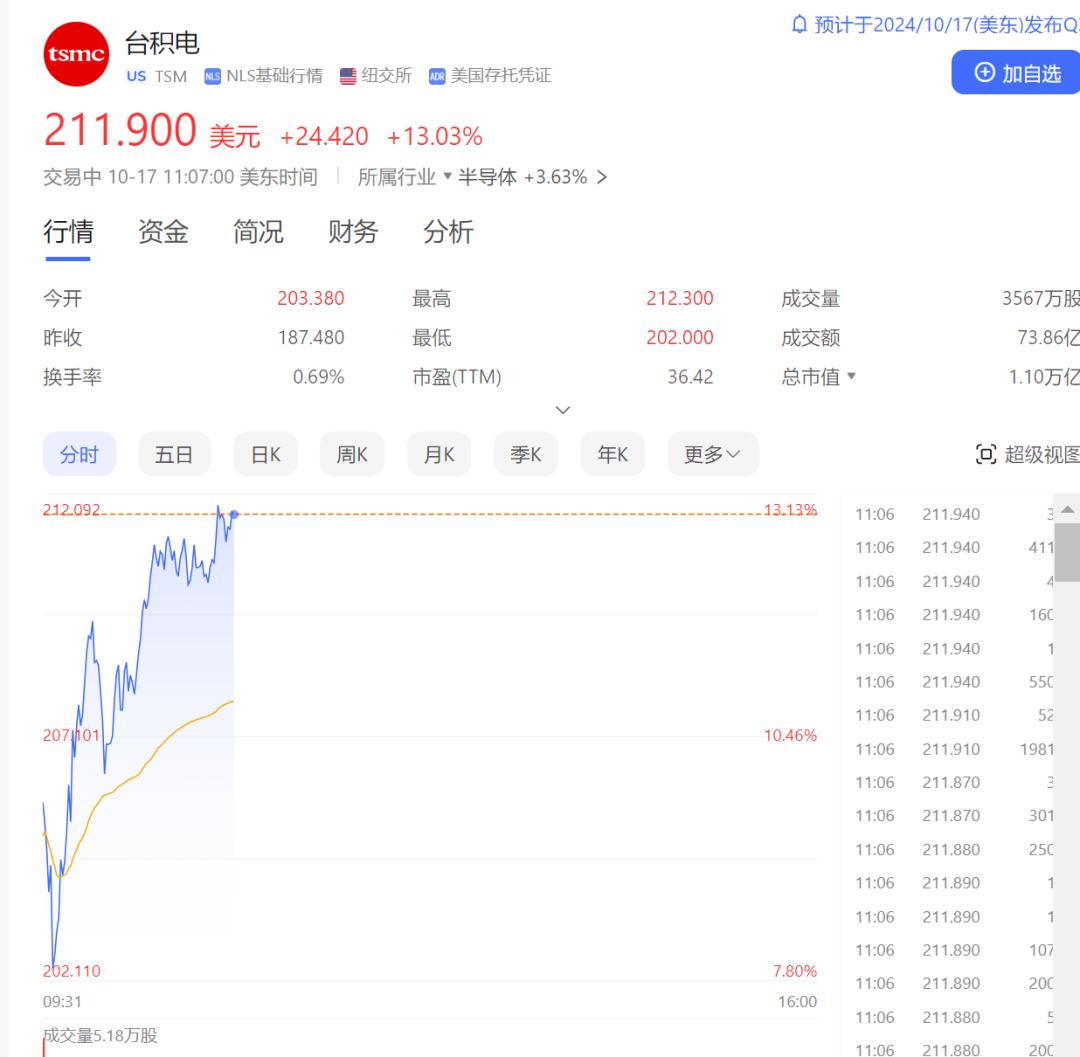Viewport: 1080px width, 1057px height.
Task: Click the 16:00 time axis label
Action: (798, 1002)
